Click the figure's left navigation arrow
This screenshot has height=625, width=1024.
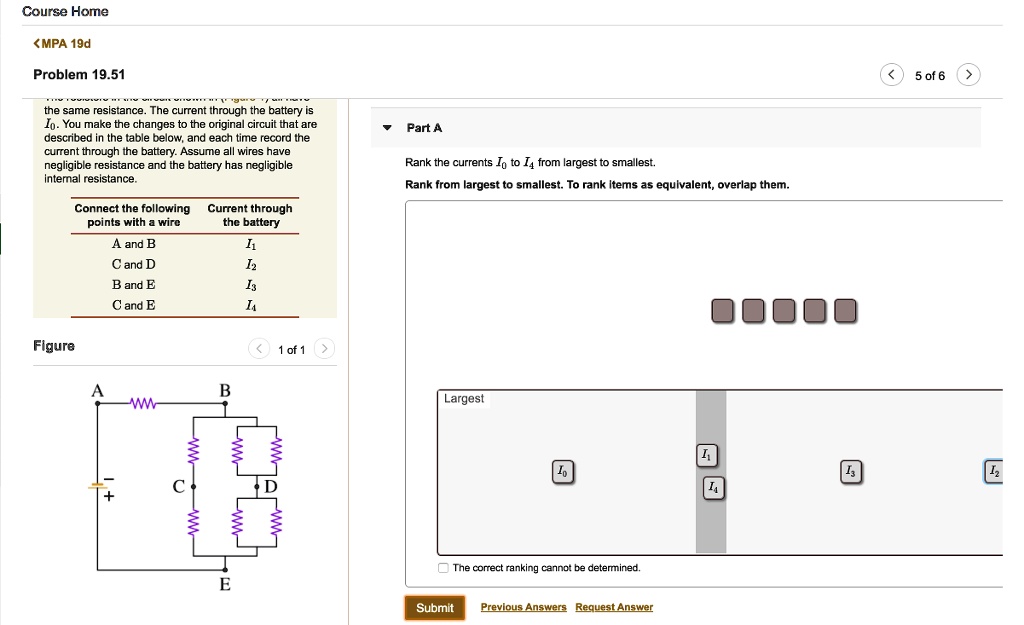[258, 348]
